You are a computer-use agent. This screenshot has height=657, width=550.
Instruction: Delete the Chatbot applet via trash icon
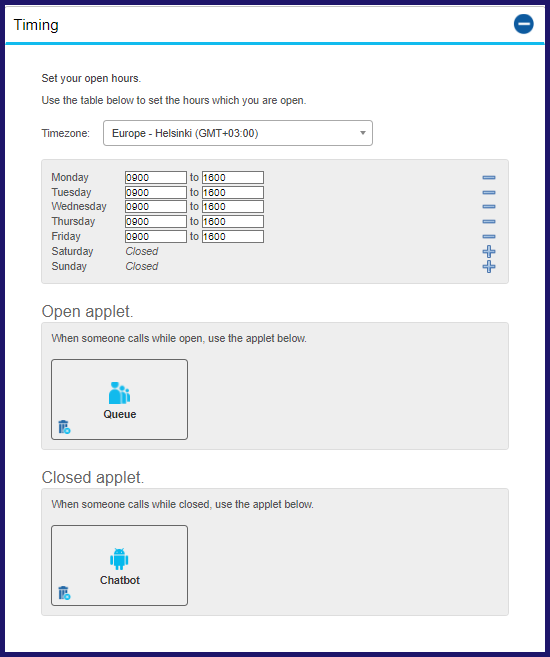[x=64, y=593]
